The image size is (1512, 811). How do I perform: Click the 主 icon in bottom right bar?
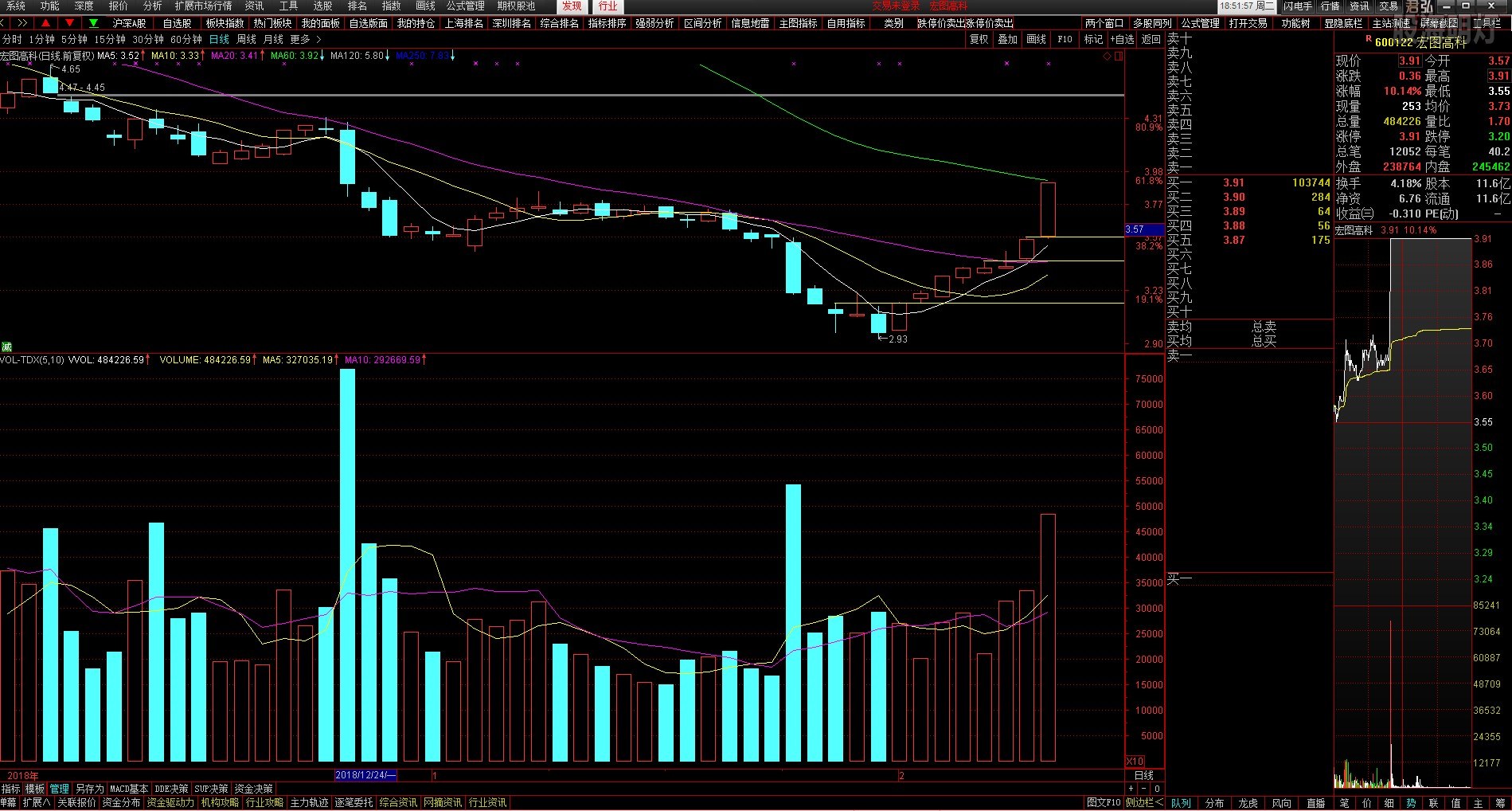[1478, 803]
